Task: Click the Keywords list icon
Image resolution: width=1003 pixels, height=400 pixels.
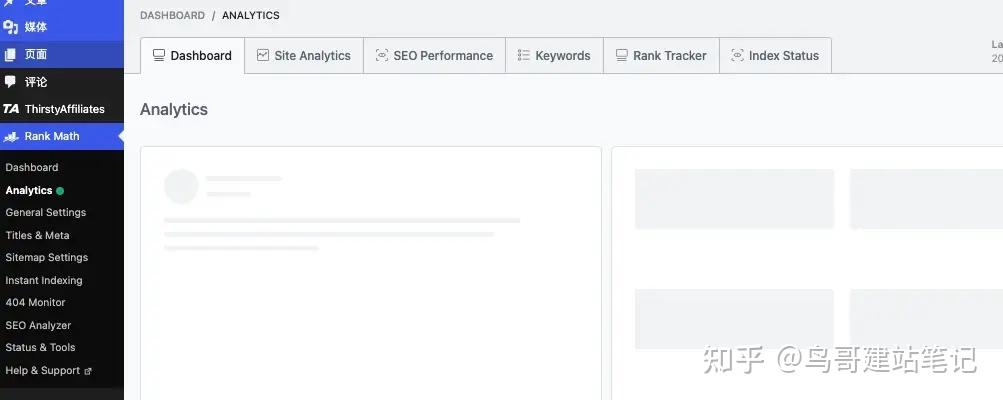Action: click(x=524, y=56)
